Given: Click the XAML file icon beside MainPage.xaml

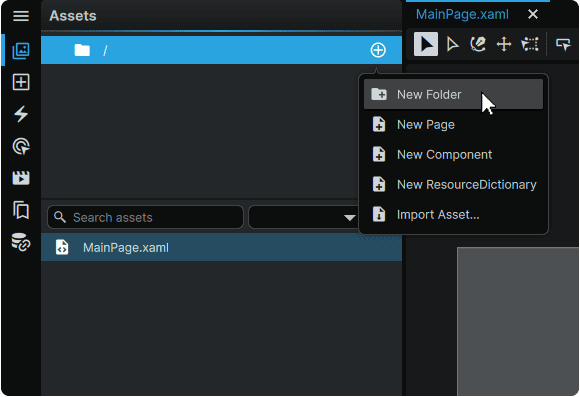Looking at the screenshot, I should [62, 247].
